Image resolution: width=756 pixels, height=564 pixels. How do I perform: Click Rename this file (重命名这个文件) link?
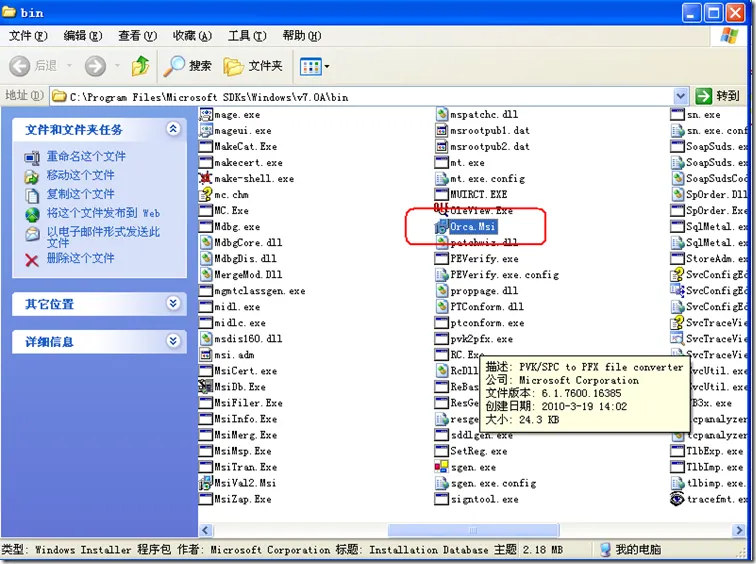coord(86,157)
